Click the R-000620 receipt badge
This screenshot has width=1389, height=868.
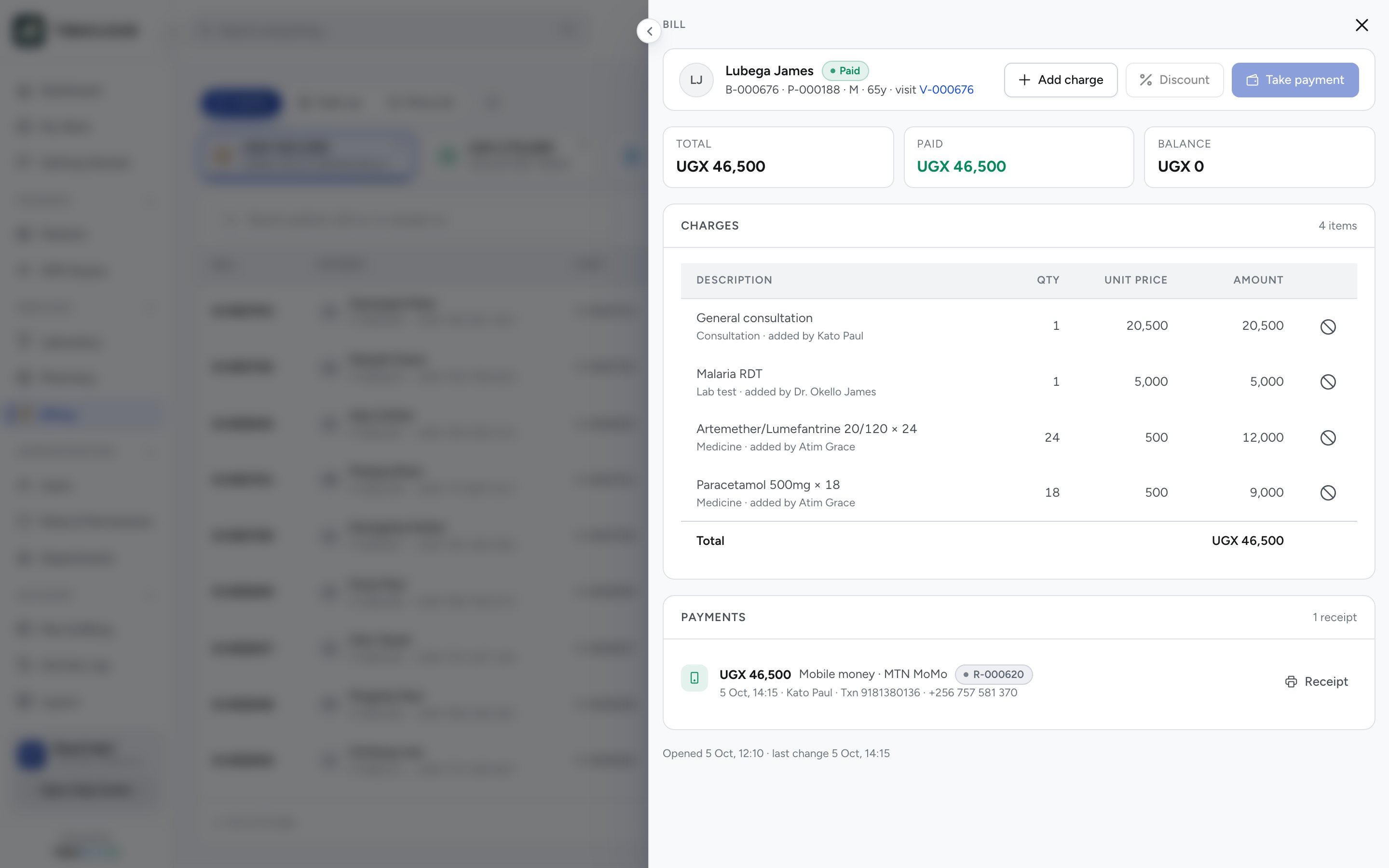click(x=994, y=675)
